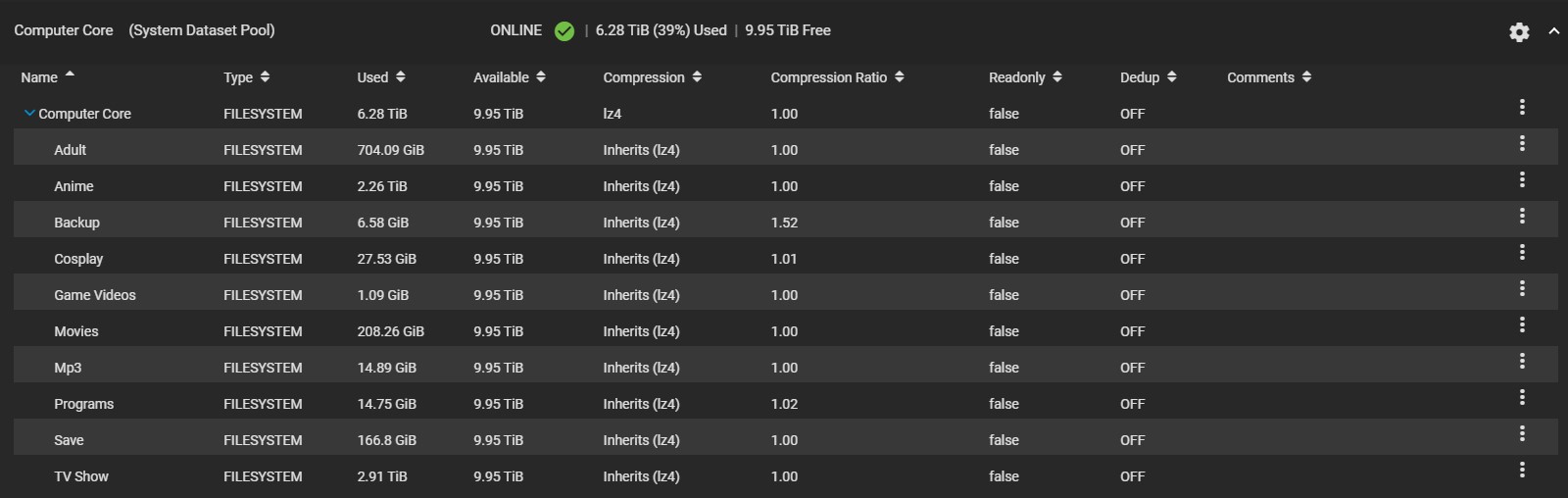The image size is (1568, 498).
Task: Open actions menu for Movies dataset
Action: [1522, 324]
